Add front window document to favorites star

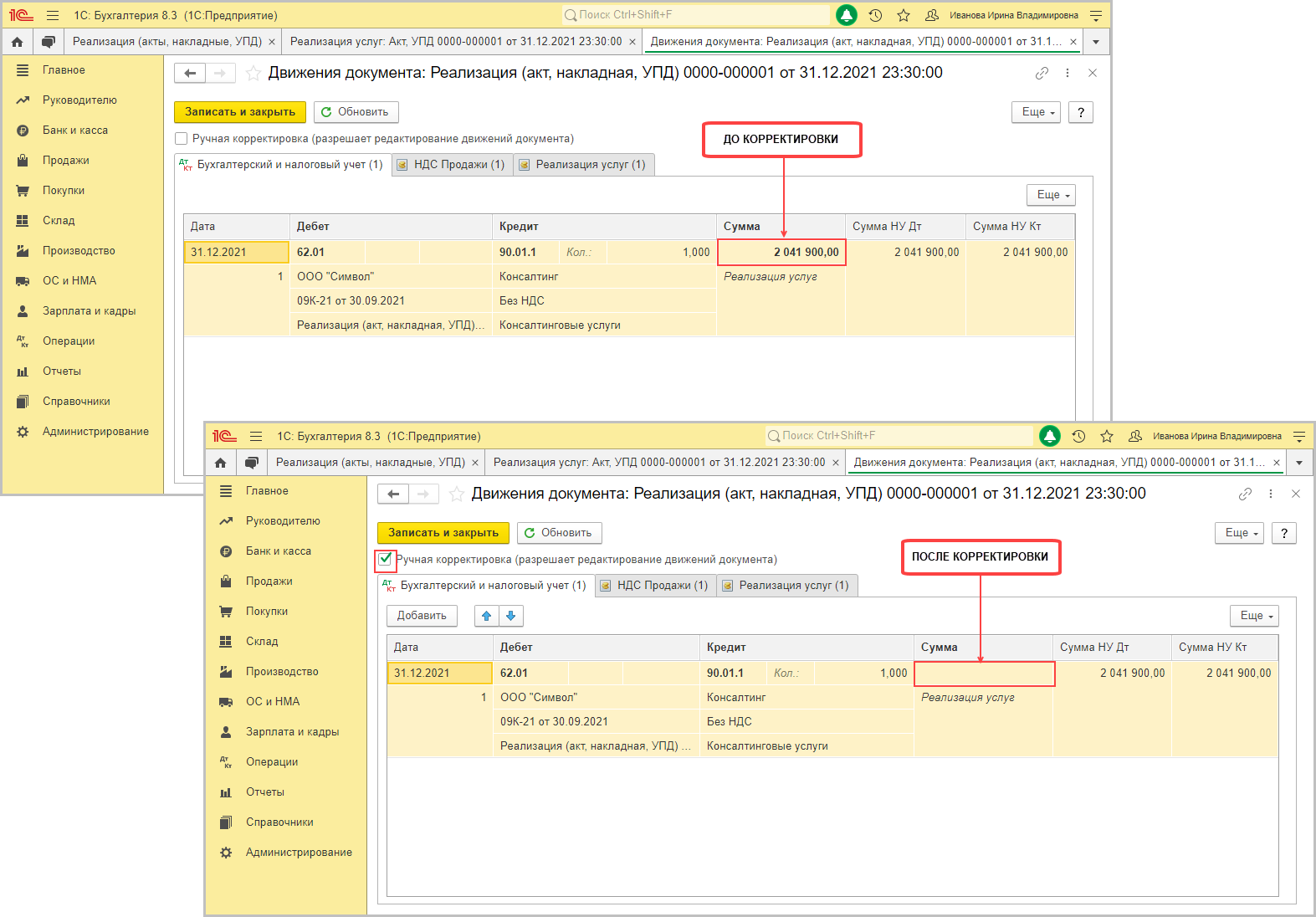coord(457,494)
